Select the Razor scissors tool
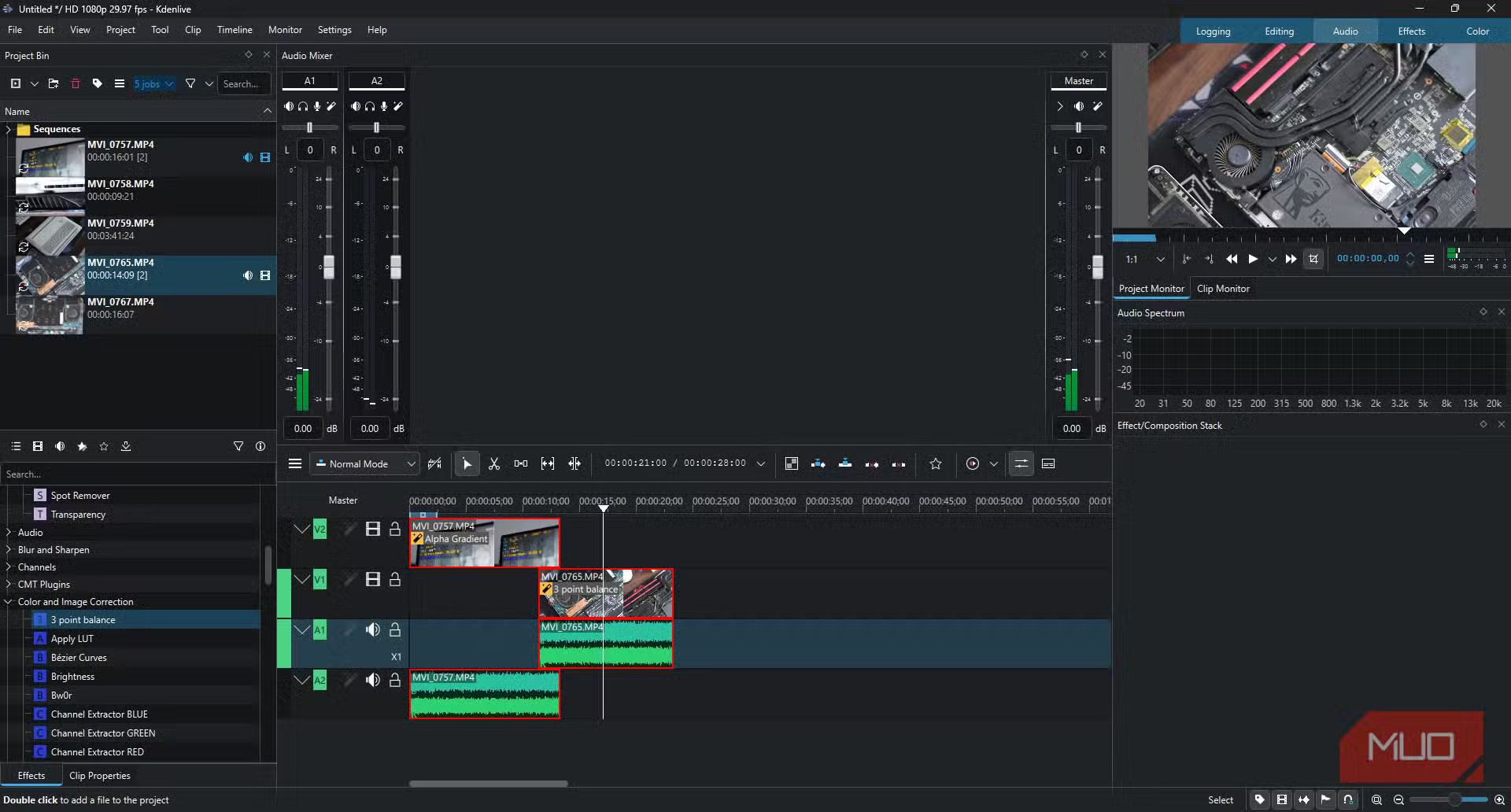Screen dimensions: 1511x812 (x=494, y=464)
